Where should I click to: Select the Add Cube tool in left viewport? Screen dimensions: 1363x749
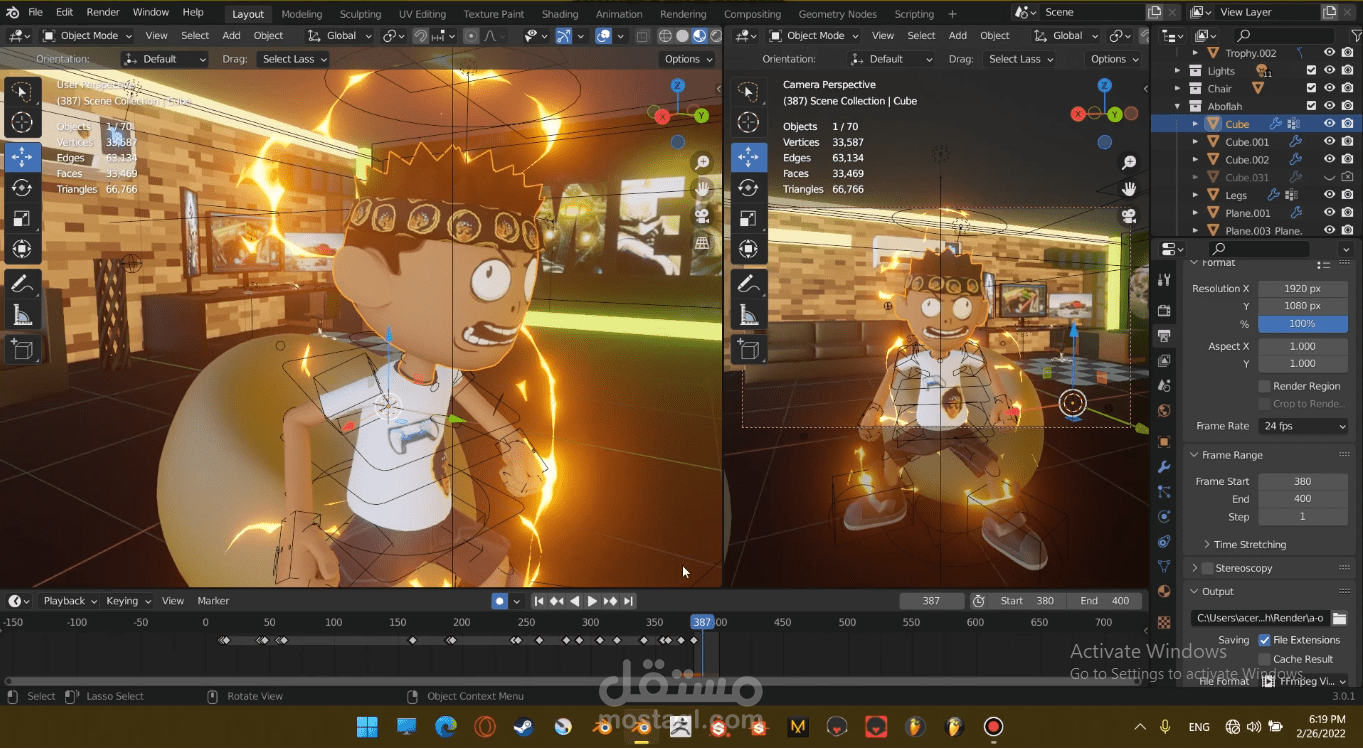[x=21, y=350]
